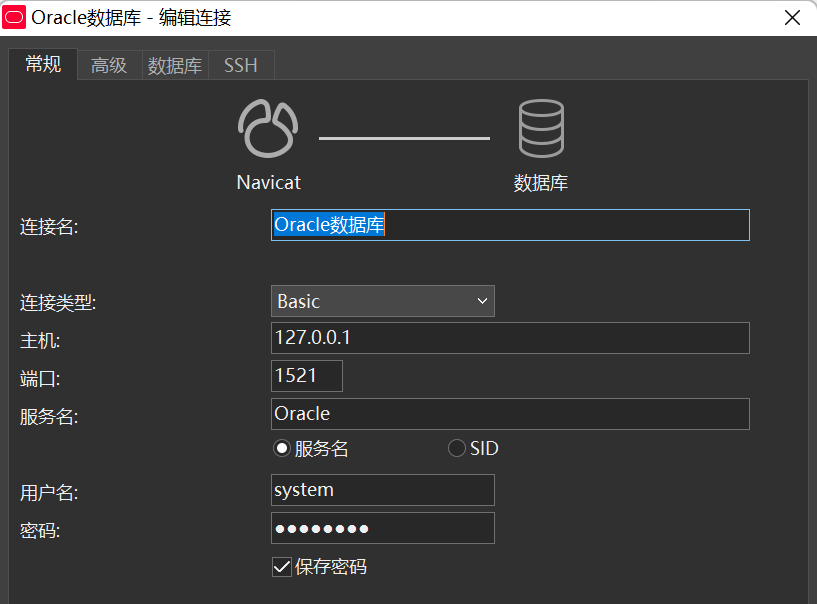Screen dimensions: 817x604
Task: Click the 用户名 field with system
Action: click(x=382, y=490)
